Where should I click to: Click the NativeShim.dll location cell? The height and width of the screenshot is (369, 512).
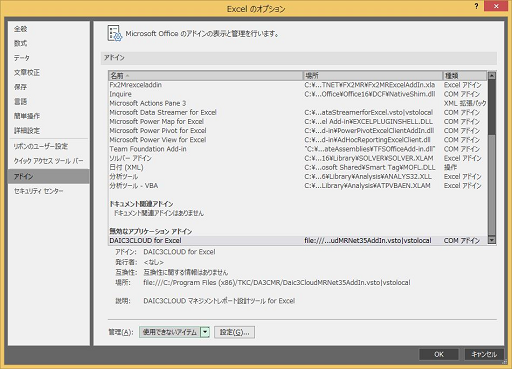tap(370, 94)
